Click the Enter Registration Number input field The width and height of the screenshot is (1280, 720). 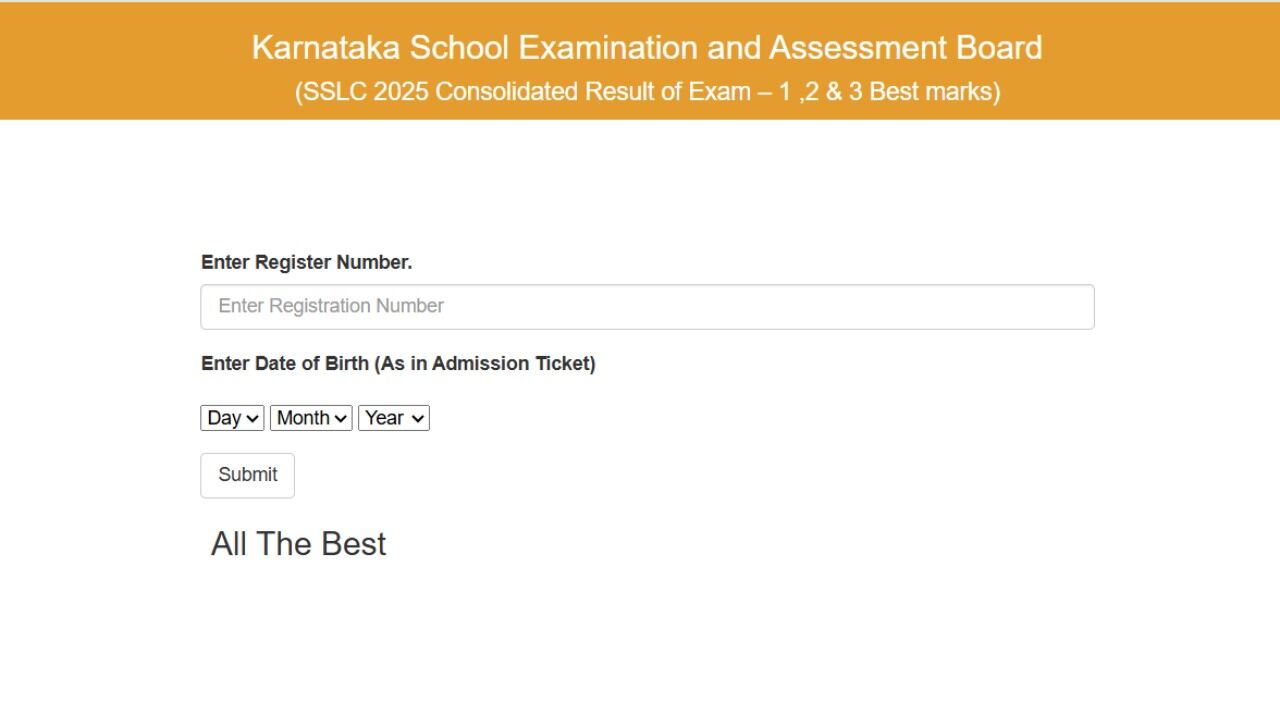(647, 307)
